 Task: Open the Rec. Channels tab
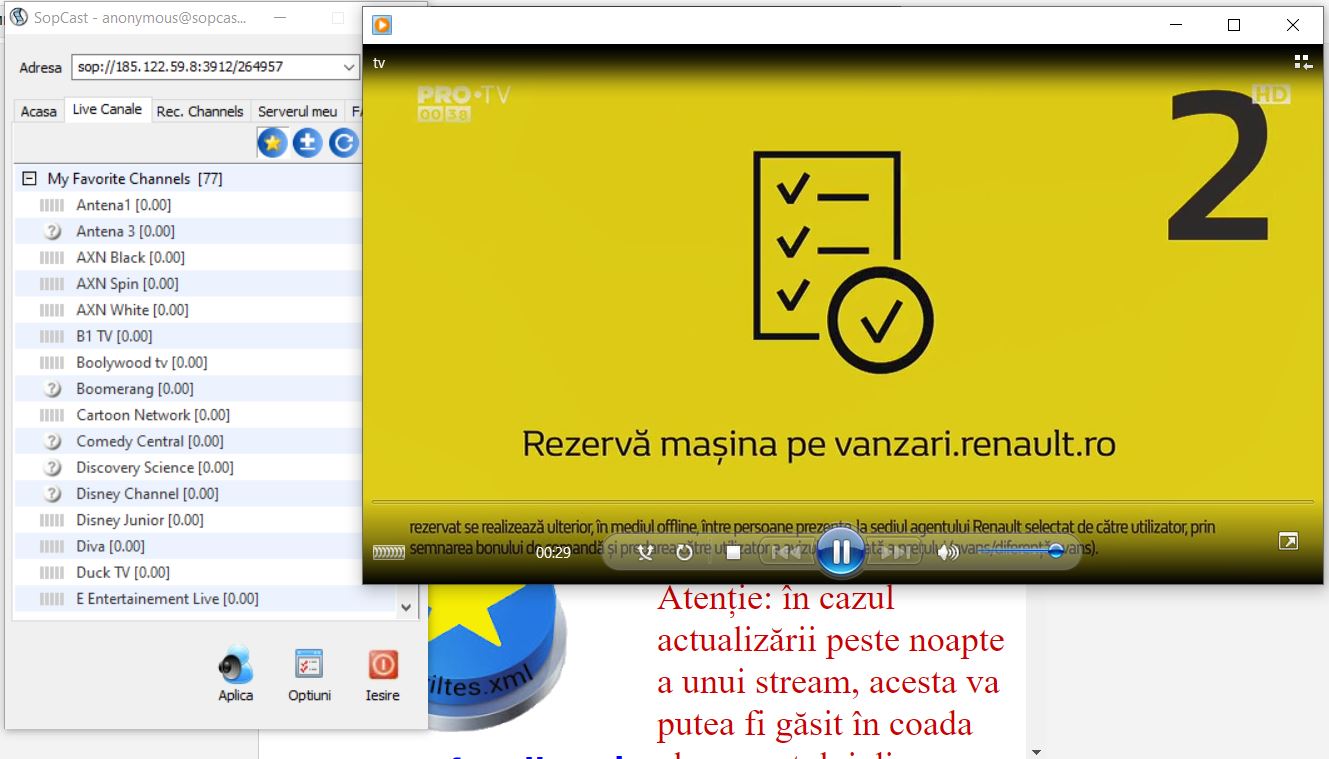pyautogui.click(x=200, y=111)
